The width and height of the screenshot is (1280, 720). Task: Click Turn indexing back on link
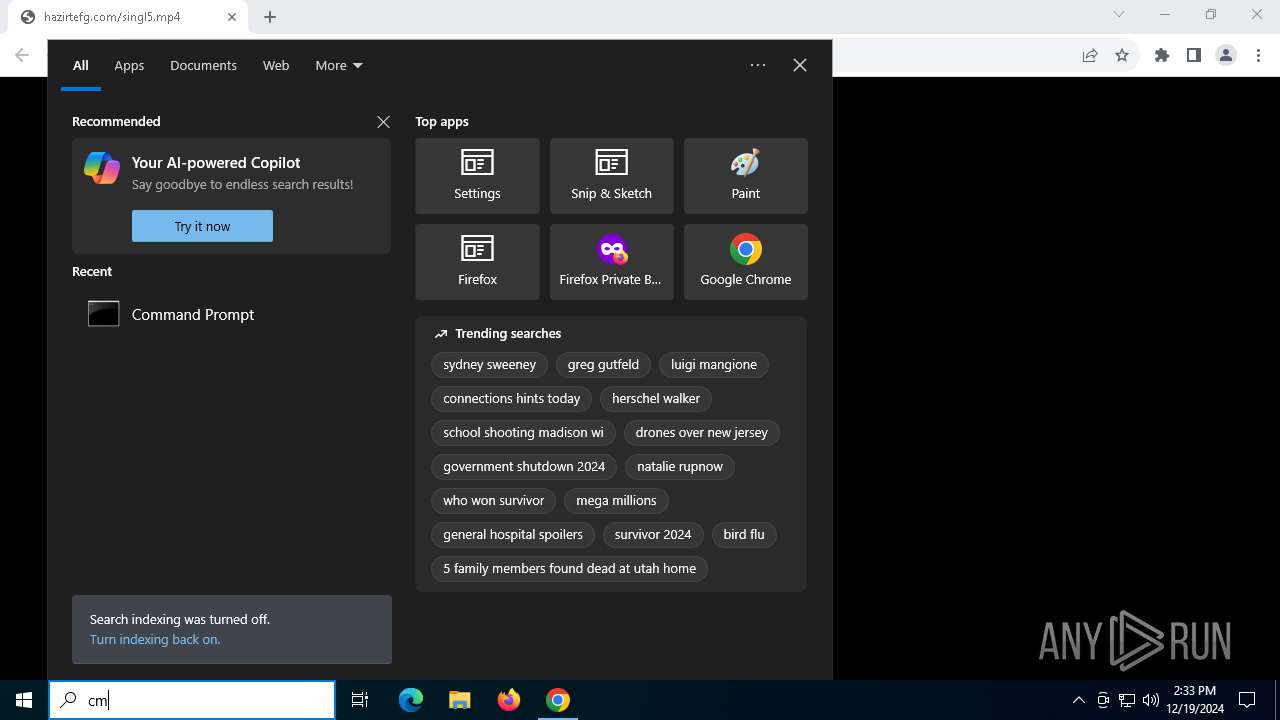click(x=155, y=639)
